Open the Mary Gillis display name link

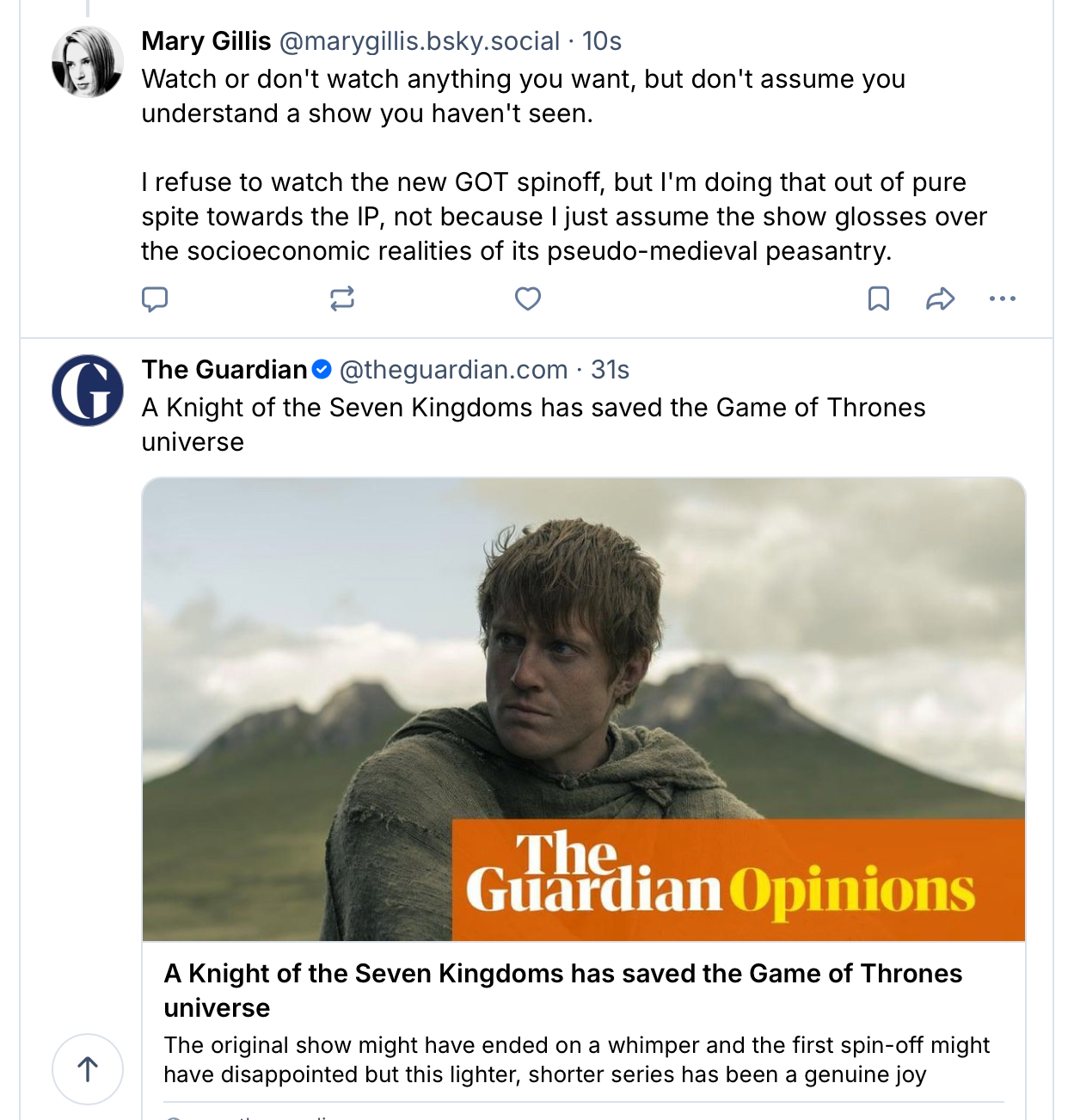[x=206, y=41]
